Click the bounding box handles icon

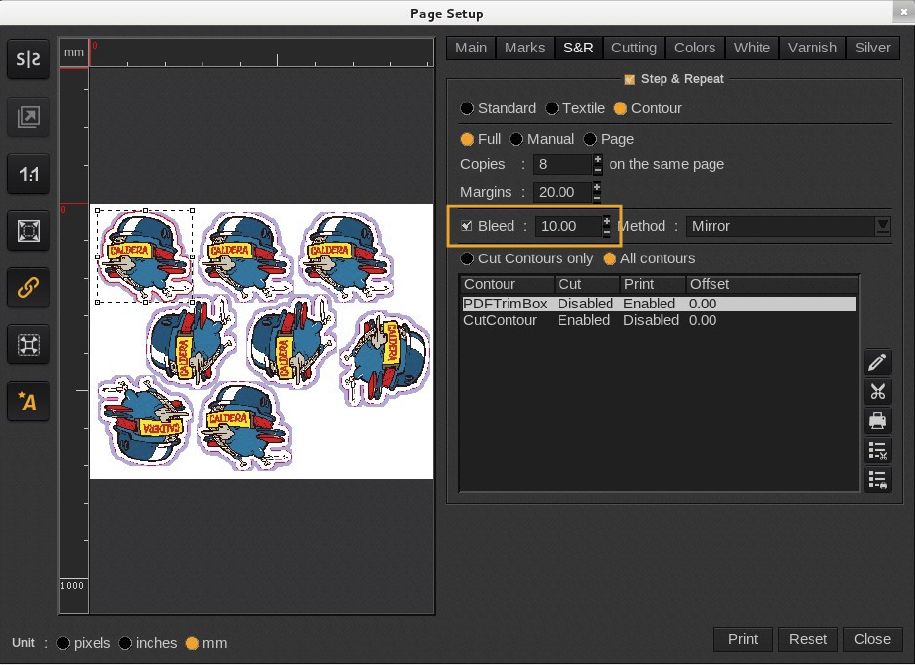coord(28,345)
